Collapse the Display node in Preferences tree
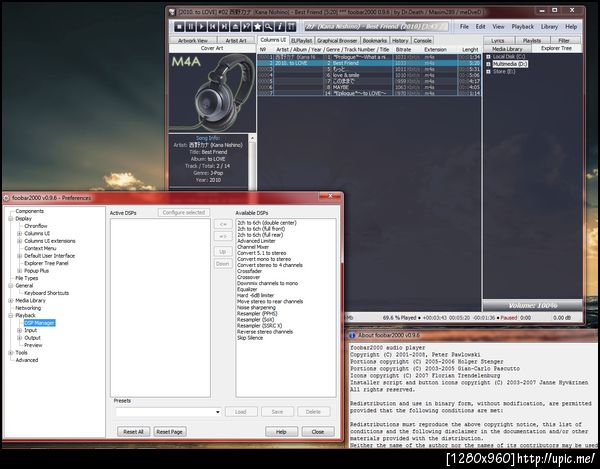This screenshot has width=600, height=469. (11, 219)
